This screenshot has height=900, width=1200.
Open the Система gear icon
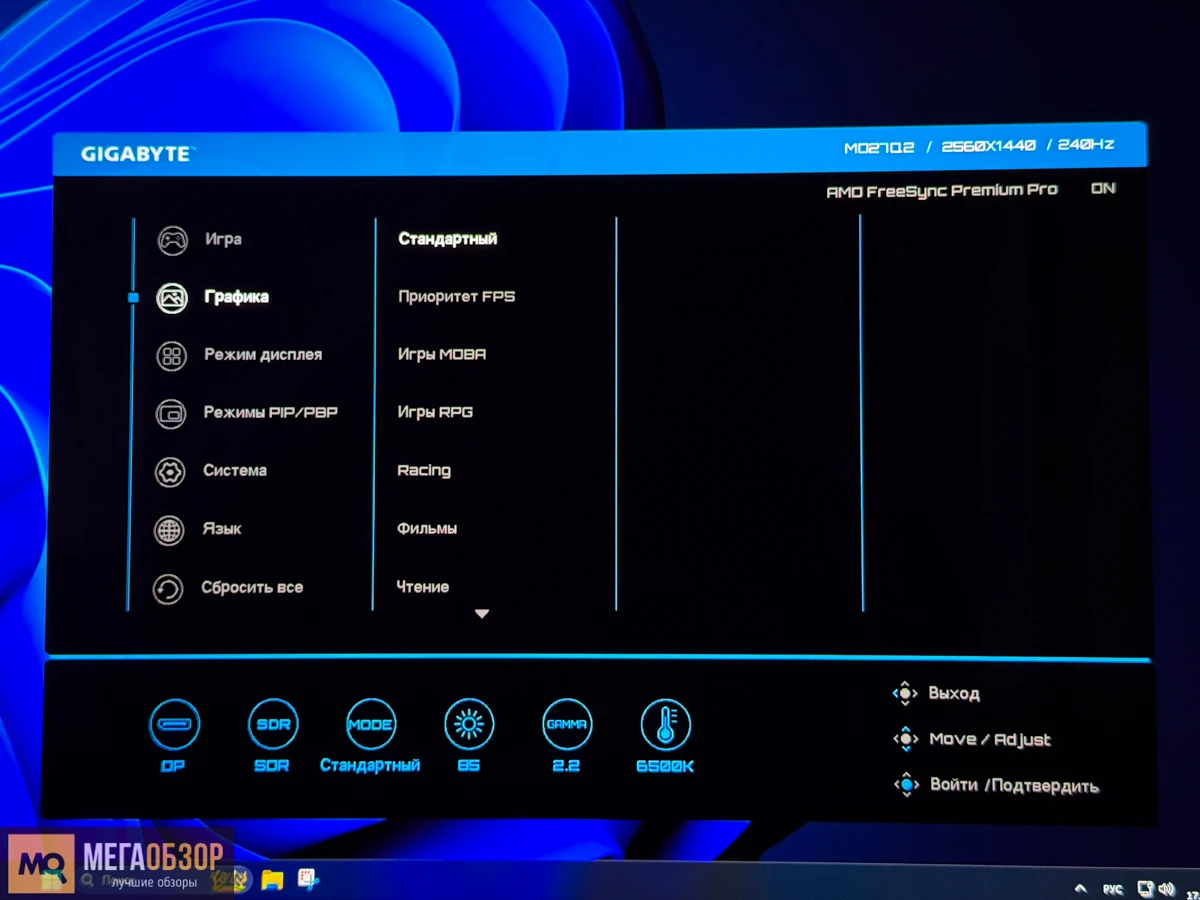170,472
